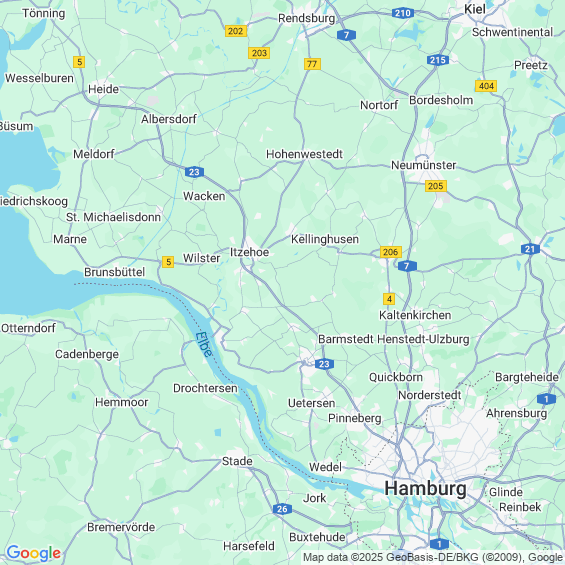Click the yellow 202 road shield
565x565 pixels.
[236, 31]
